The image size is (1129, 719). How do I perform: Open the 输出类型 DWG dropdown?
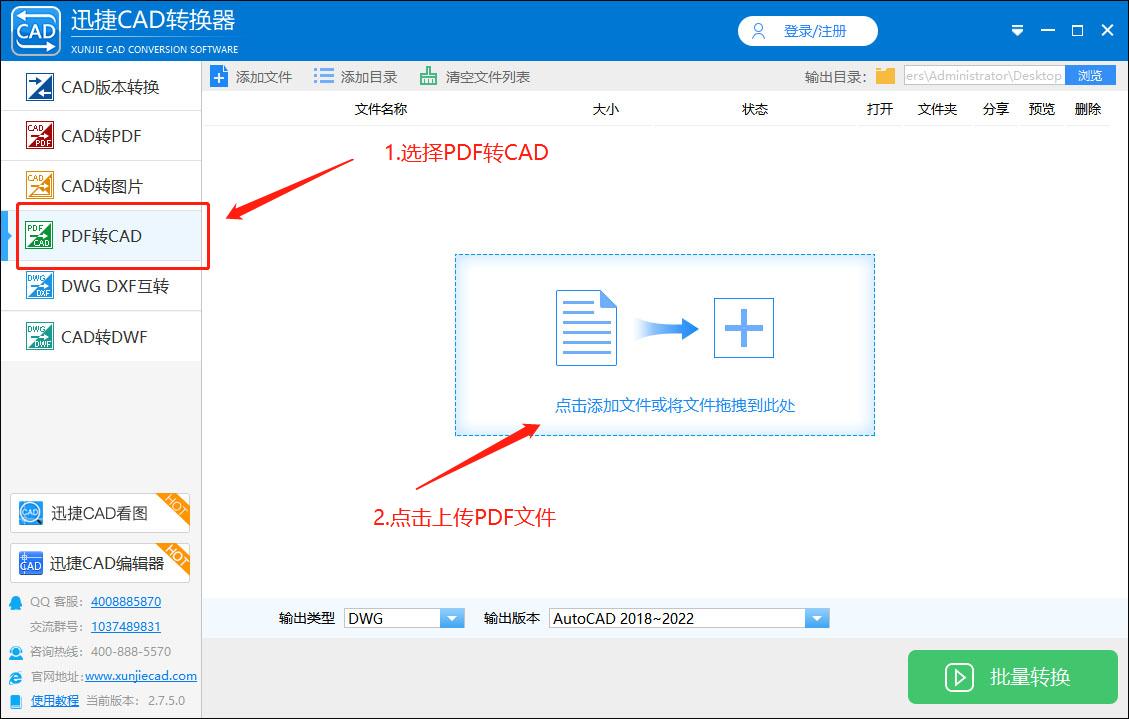(452, 618)
